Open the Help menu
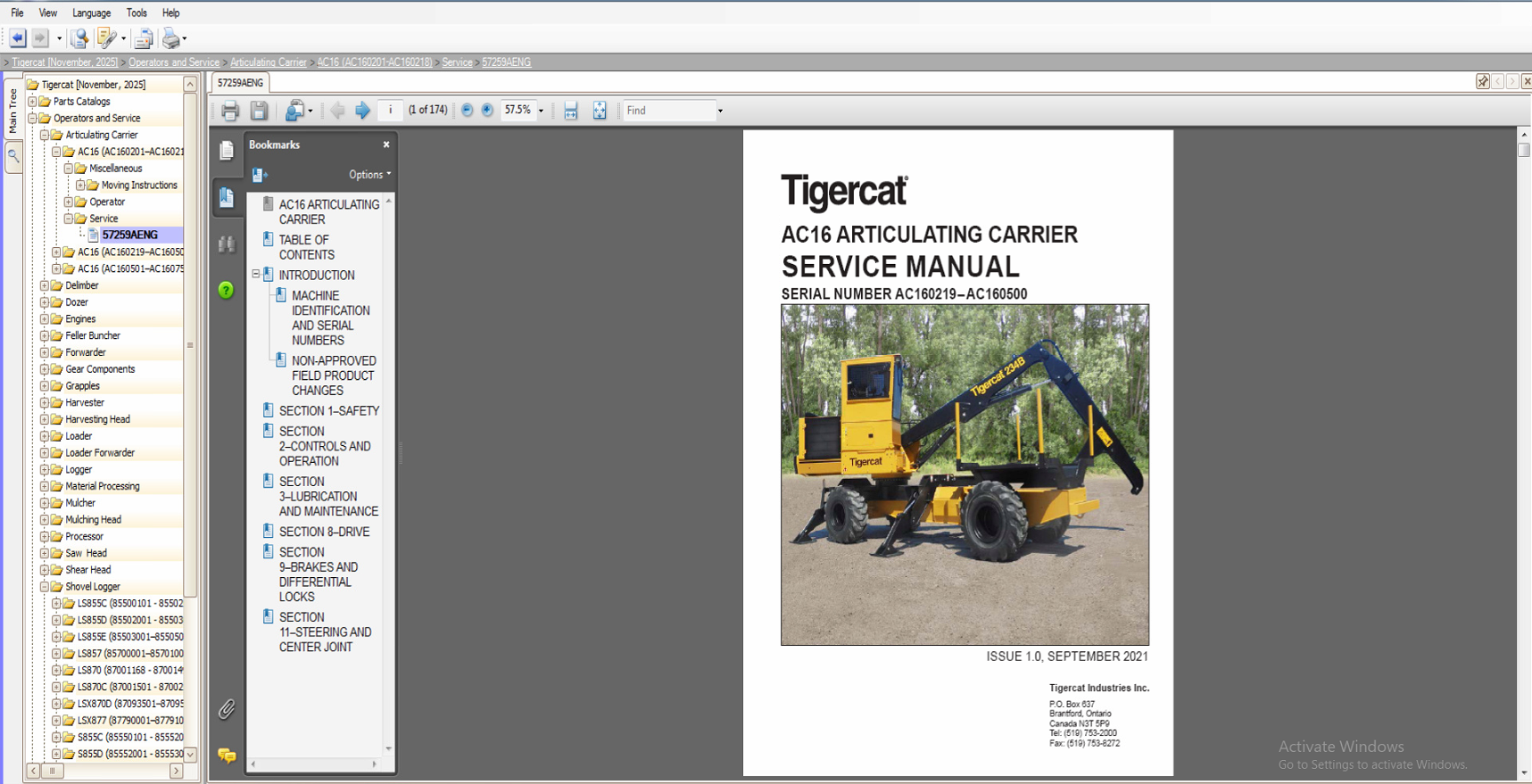1532x784 pixels. click(171, 13)
